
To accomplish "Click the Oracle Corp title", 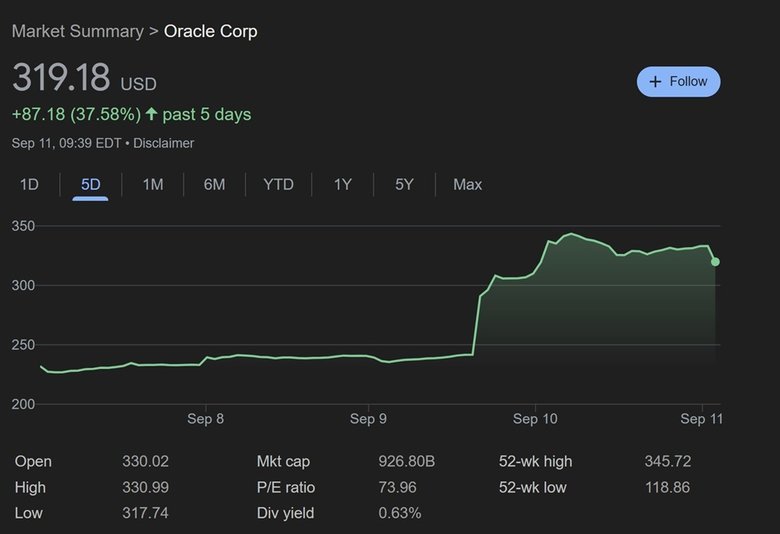I will (210, 31).
